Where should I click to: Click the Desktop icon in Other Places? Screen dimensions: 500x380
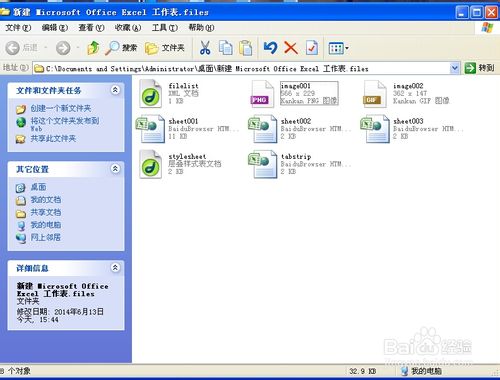pyautogui.click(x=21, y=188)
